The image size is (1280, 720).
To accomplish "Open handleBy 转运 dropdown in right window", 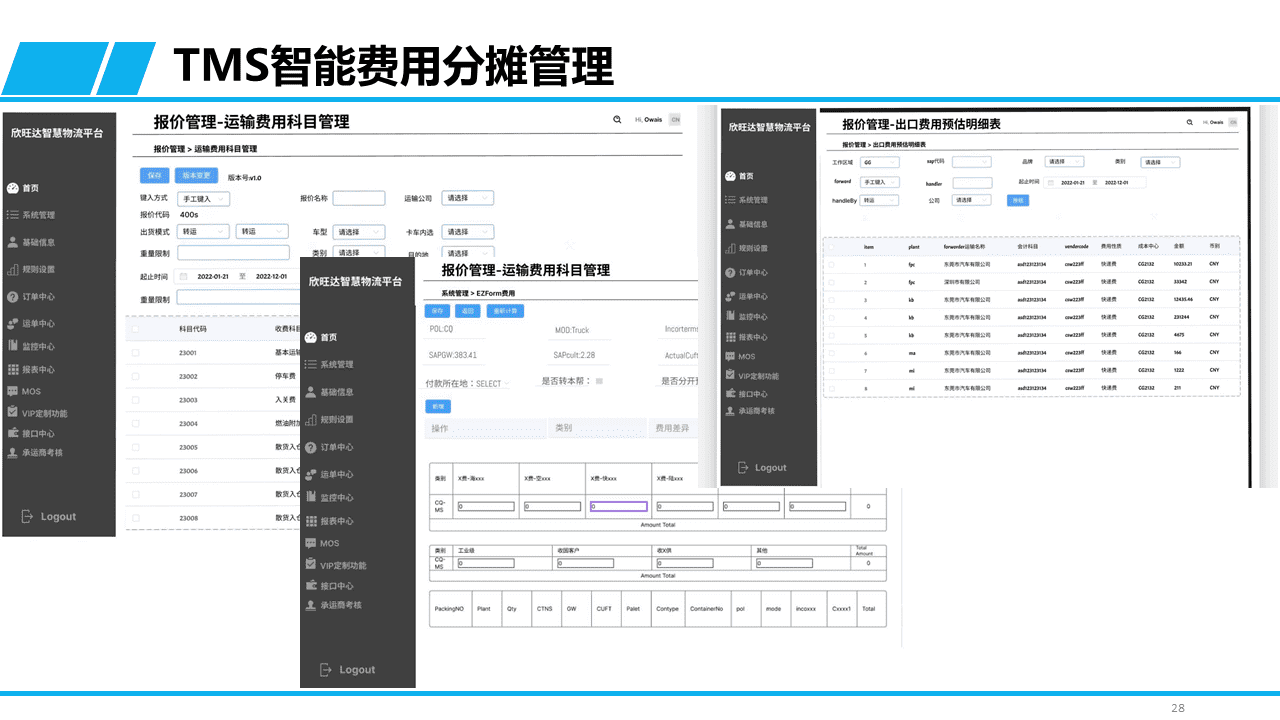I will click(880, 200).
